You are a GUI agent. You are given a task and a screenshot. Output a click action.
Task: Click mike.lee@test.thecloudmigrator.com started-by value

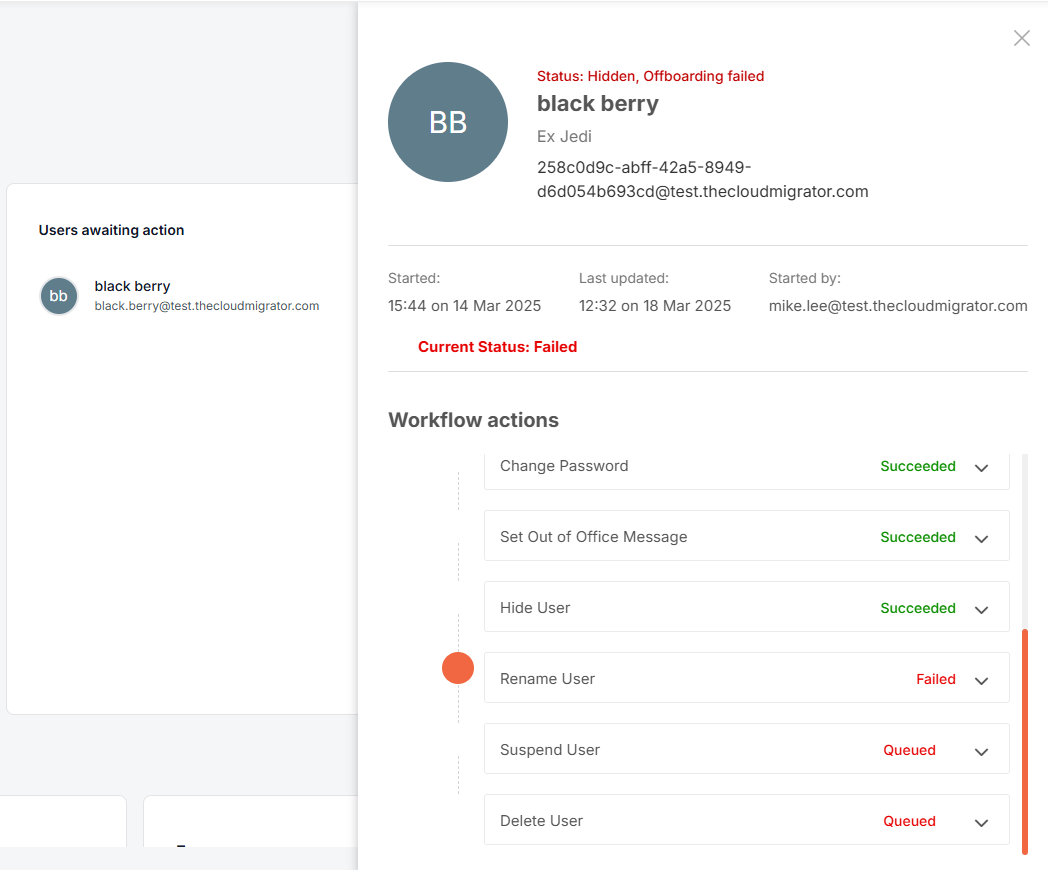pyautogui.click(x=898, y=305)
